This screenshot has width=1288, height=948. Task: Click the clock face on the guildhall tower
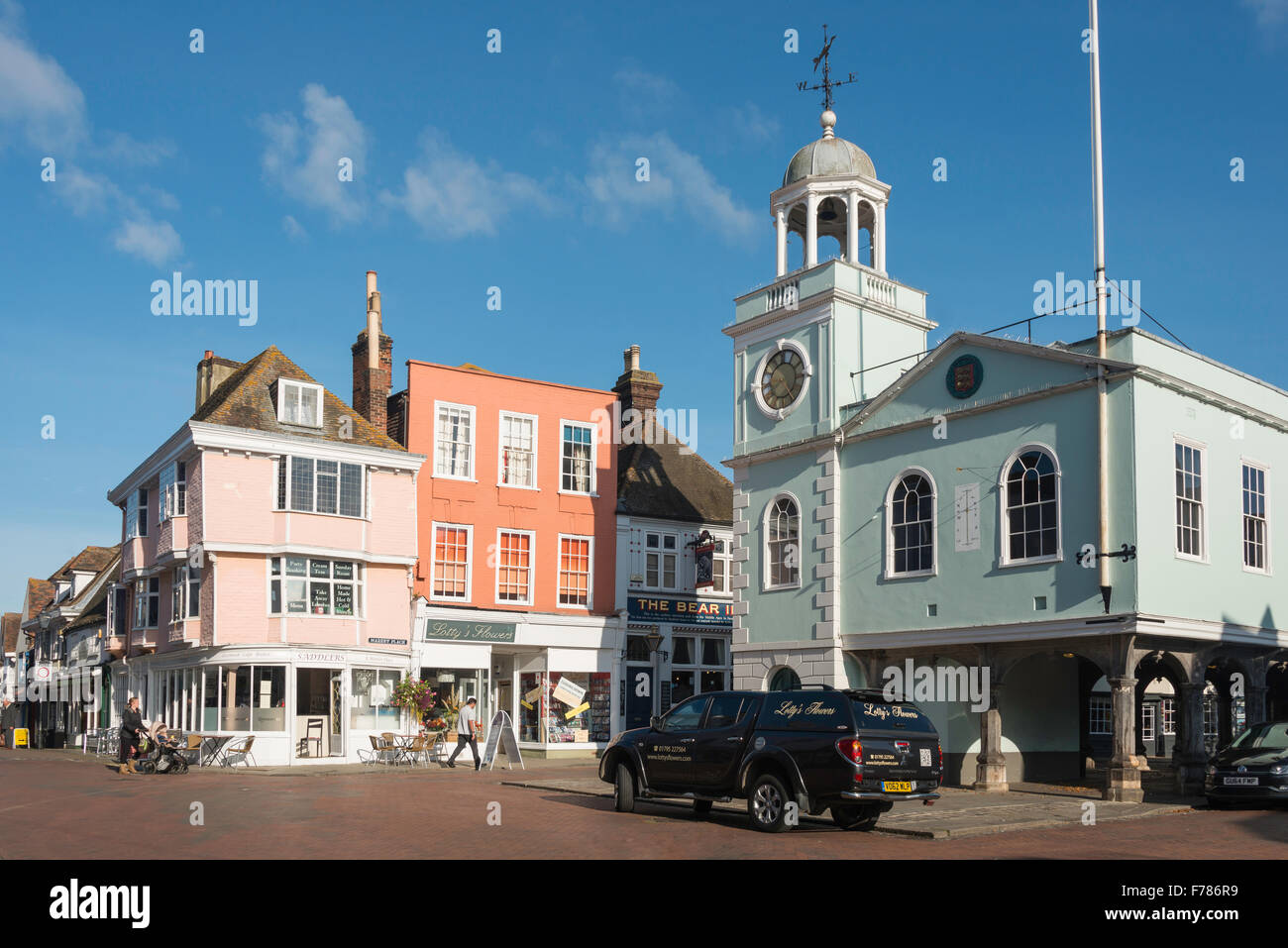[783, 379]
